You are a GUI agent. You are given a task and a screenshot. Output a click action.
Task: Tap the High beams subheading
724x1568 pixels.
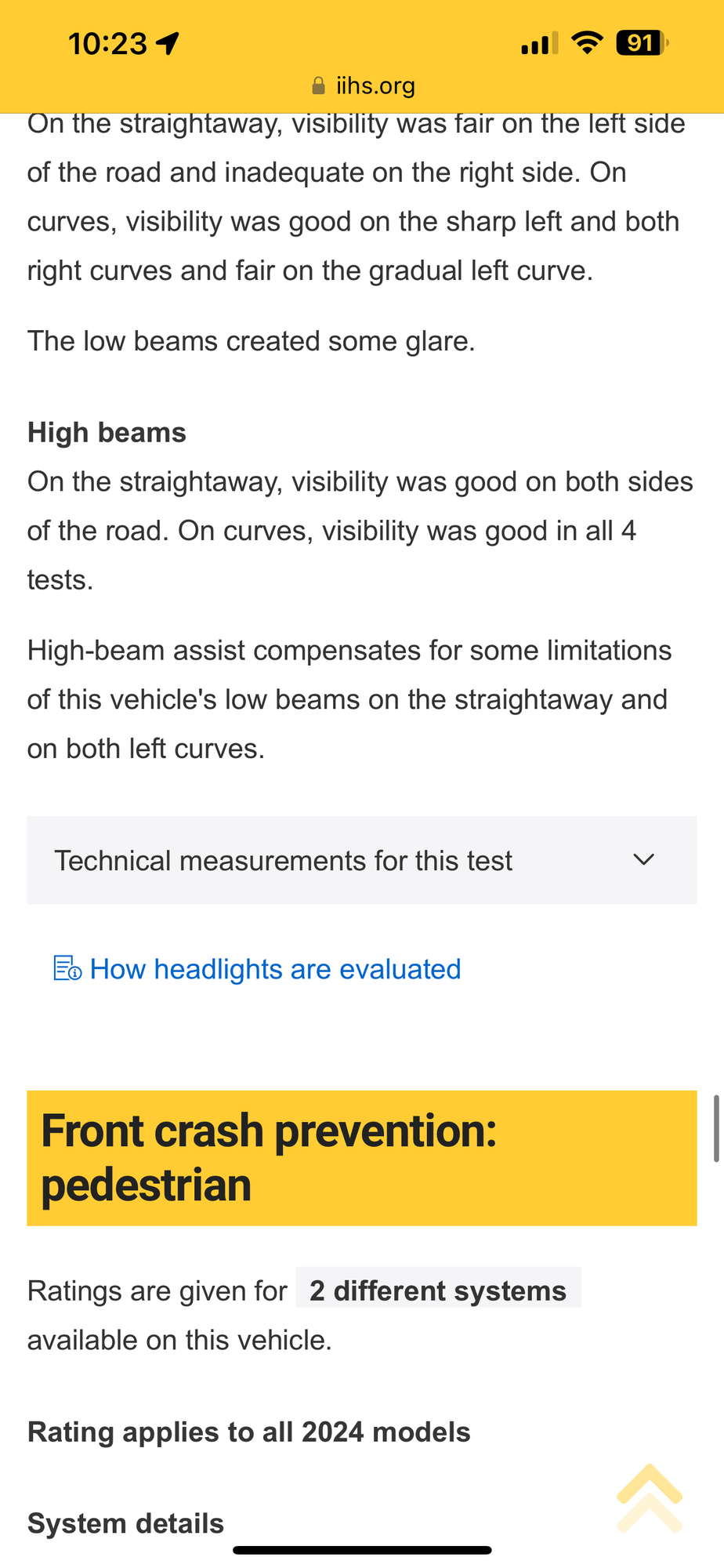click(107, 432)
